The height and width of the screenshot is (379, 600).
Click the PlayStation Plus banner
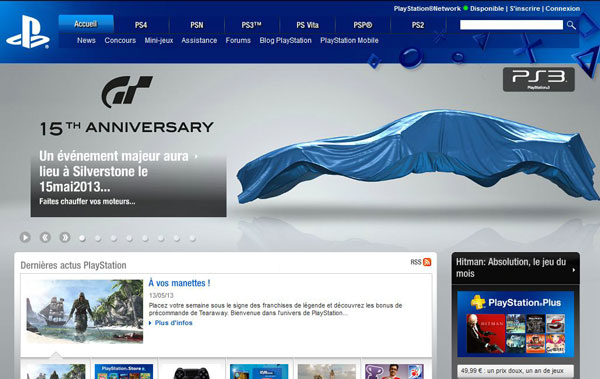(515, 324)
